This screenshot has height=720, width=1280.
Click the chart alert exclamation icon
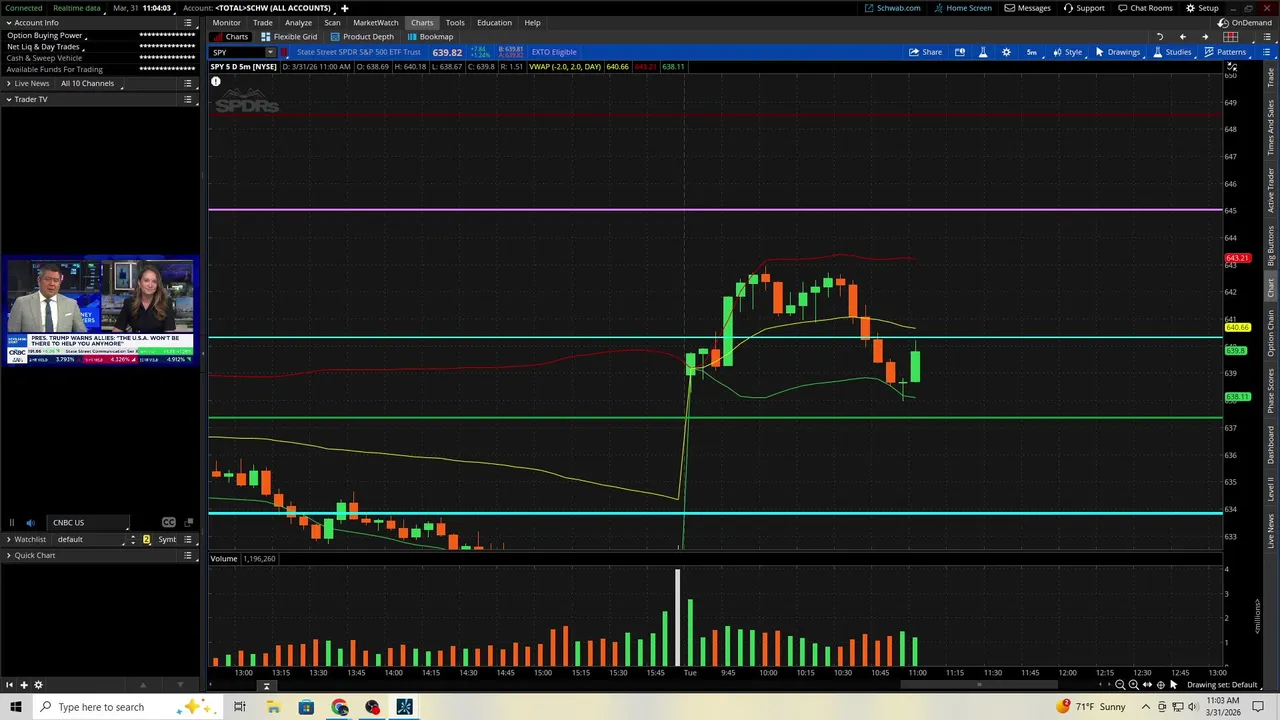[x=215, y=81]
